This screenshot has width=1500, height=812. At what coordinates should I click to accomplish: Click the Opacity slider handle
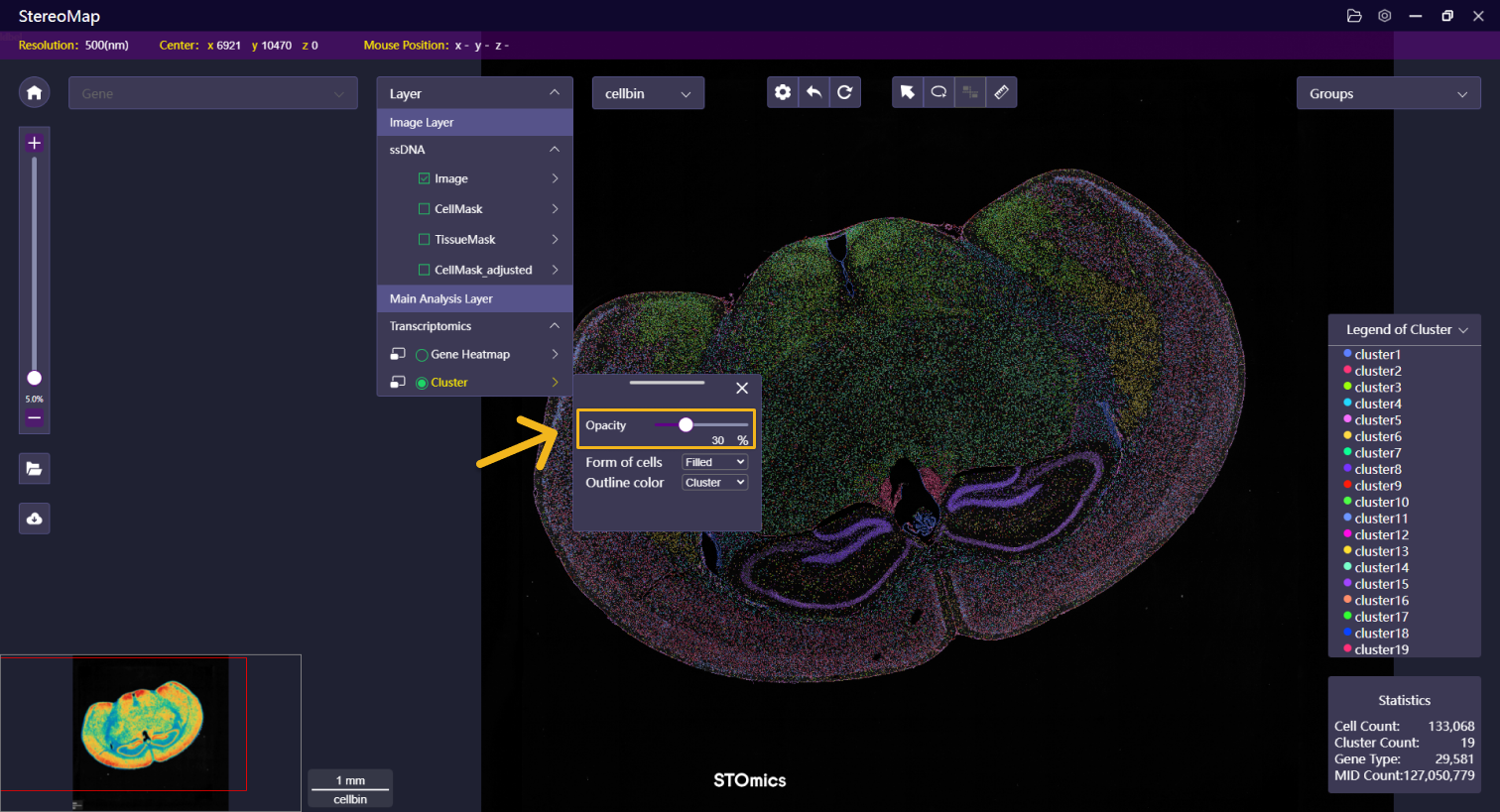click(686, 424)
